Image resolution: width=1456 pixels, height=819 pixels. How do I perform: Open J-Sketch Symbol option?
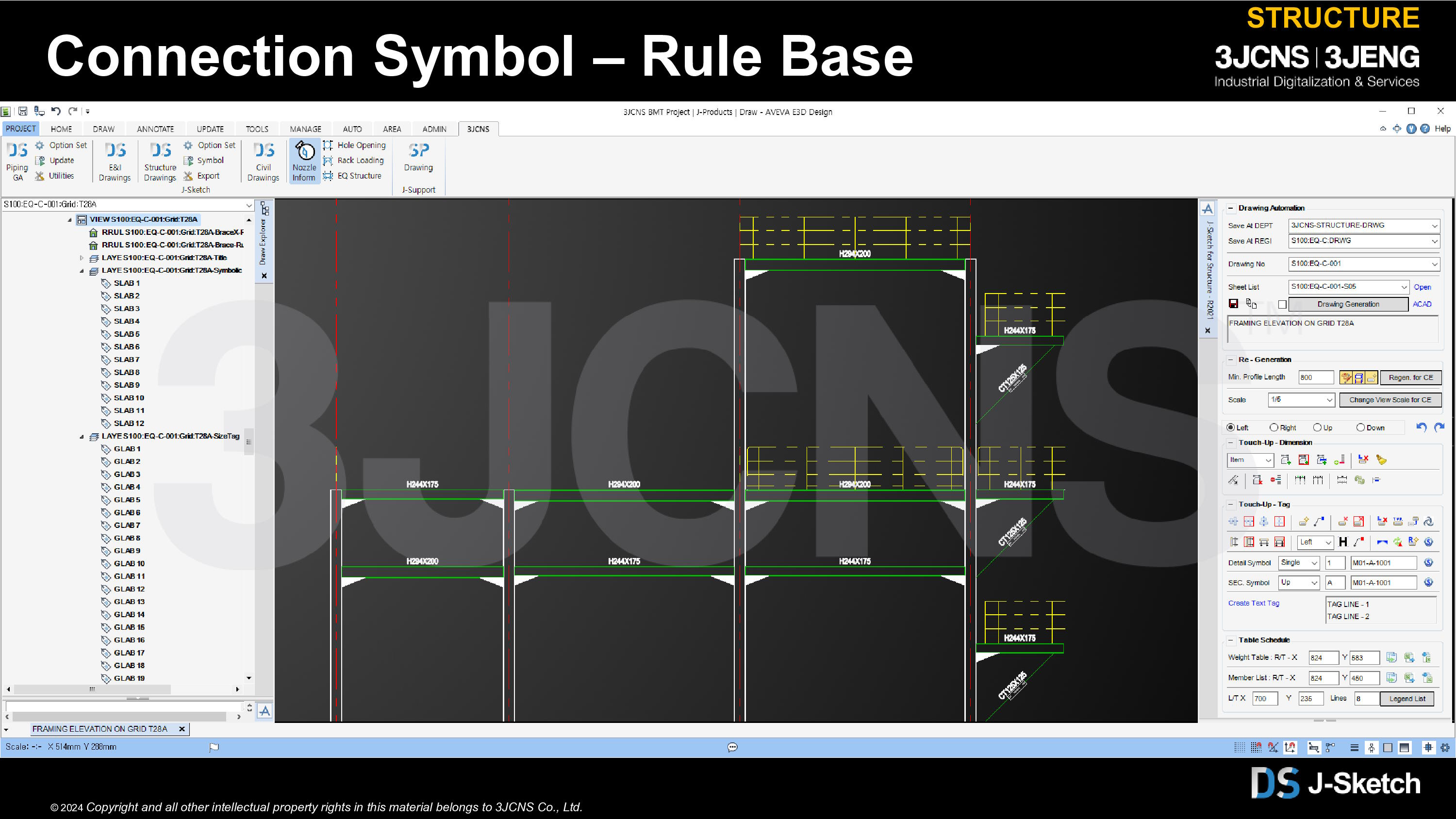coord(204,161)
